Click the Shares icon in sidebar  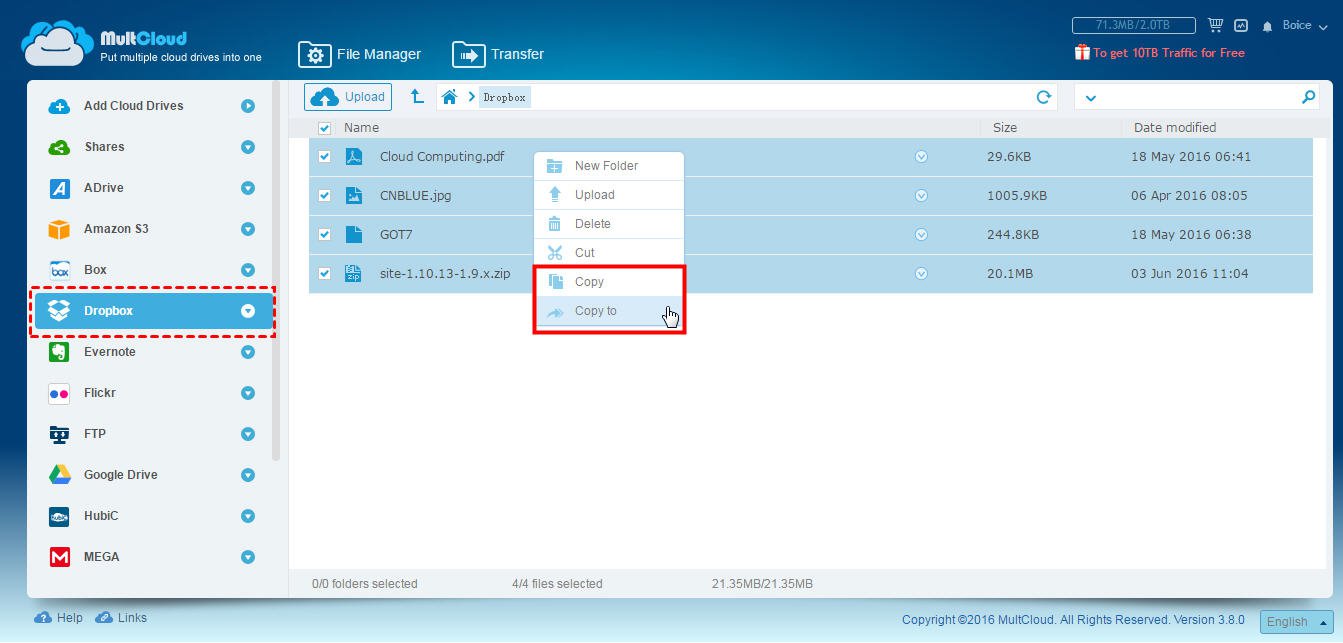59,147
